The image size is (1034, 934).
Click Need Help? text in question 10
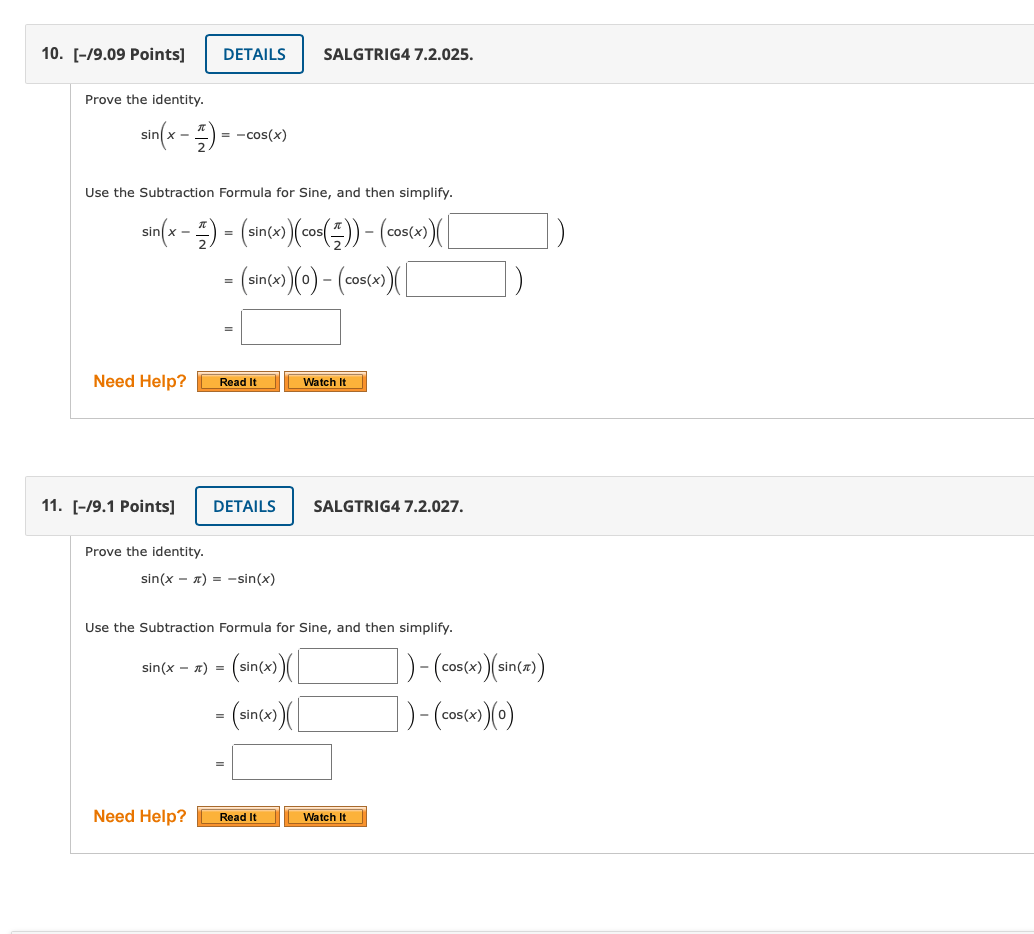click(140, 381)
